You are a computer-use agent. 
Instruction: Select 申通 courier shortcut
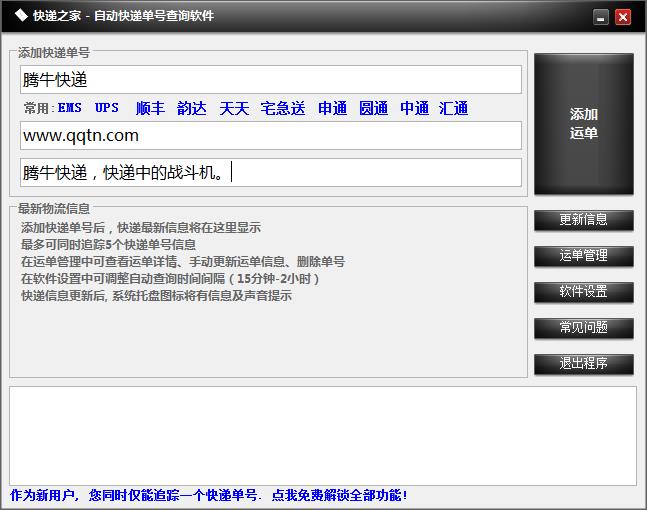[x=333, y=108]
